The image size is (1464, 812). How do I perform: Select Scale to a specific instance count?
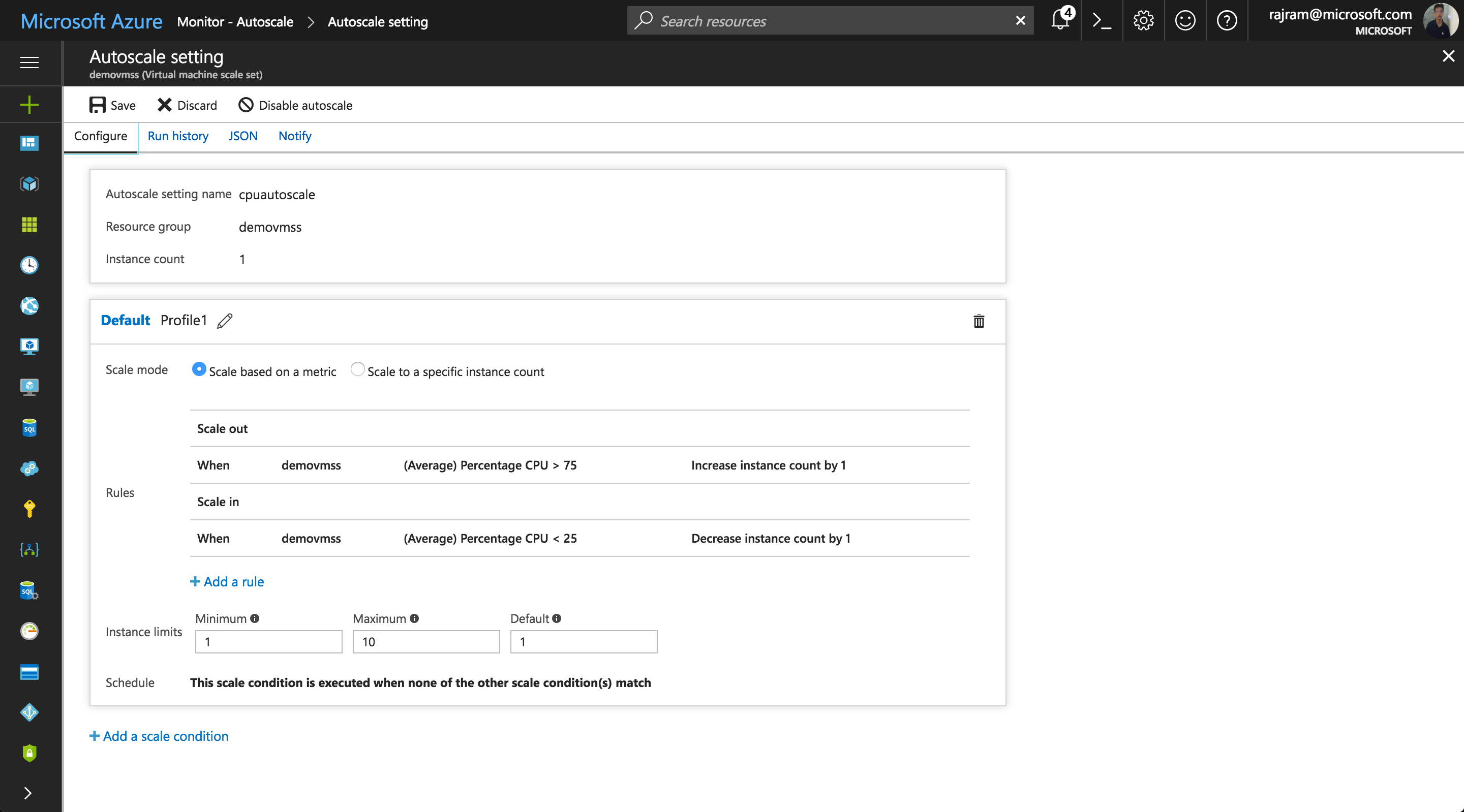357,369
